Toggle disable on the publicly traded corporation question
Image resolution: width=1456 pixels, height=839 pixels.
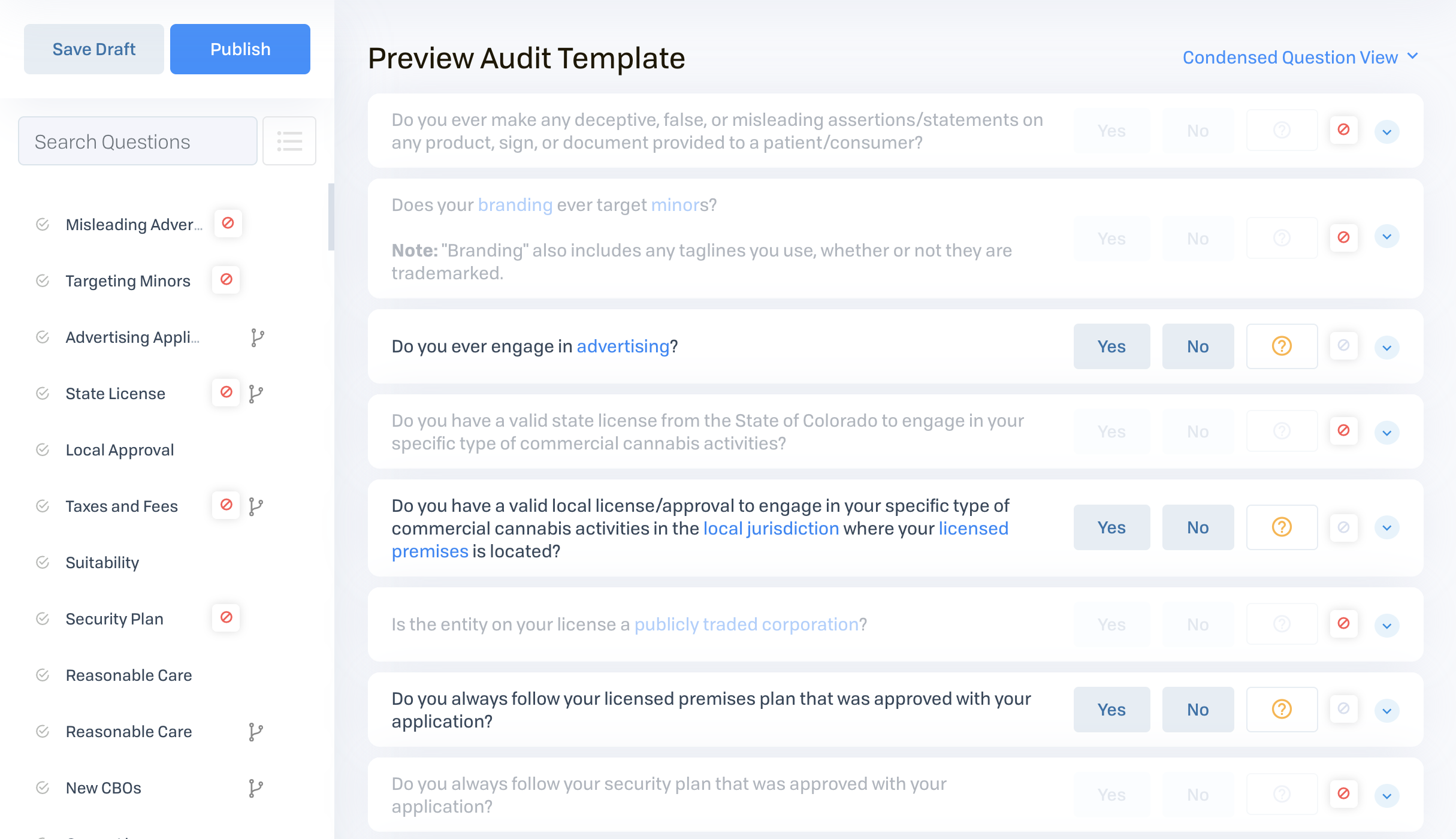(1343, 624)
